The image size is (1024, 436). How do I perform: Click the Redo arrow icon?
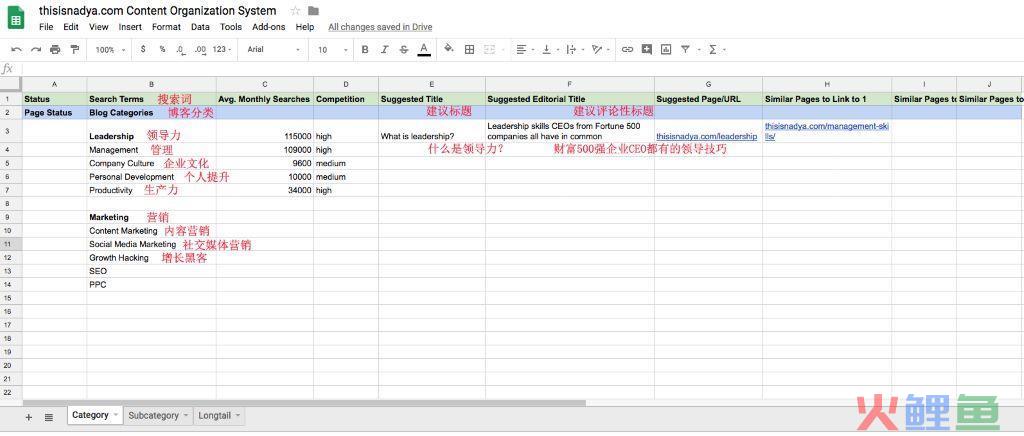click(36, 50)
